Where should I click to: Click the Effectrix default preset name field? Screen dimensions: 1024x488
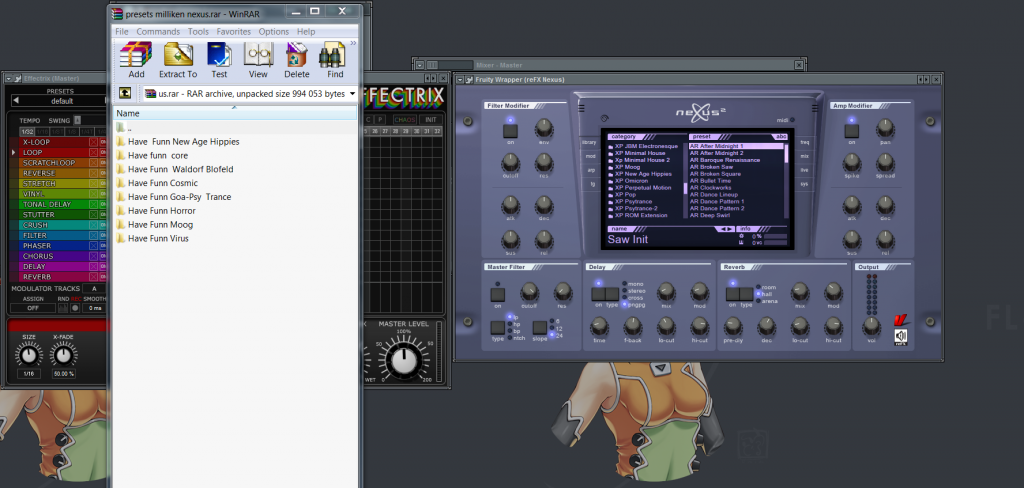[x=61, y=101]
